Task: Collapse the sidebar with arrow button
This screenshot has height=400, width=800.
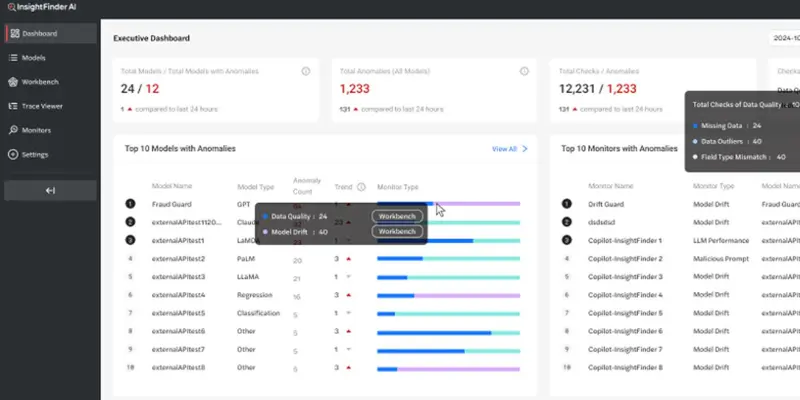Action: [50, 190]
